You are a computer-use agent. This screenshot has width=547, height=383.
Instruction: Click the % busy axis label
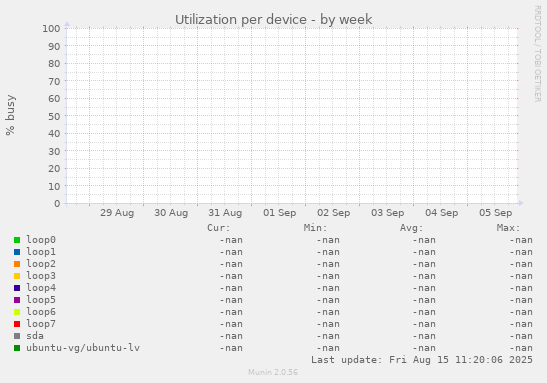[10, 115]
